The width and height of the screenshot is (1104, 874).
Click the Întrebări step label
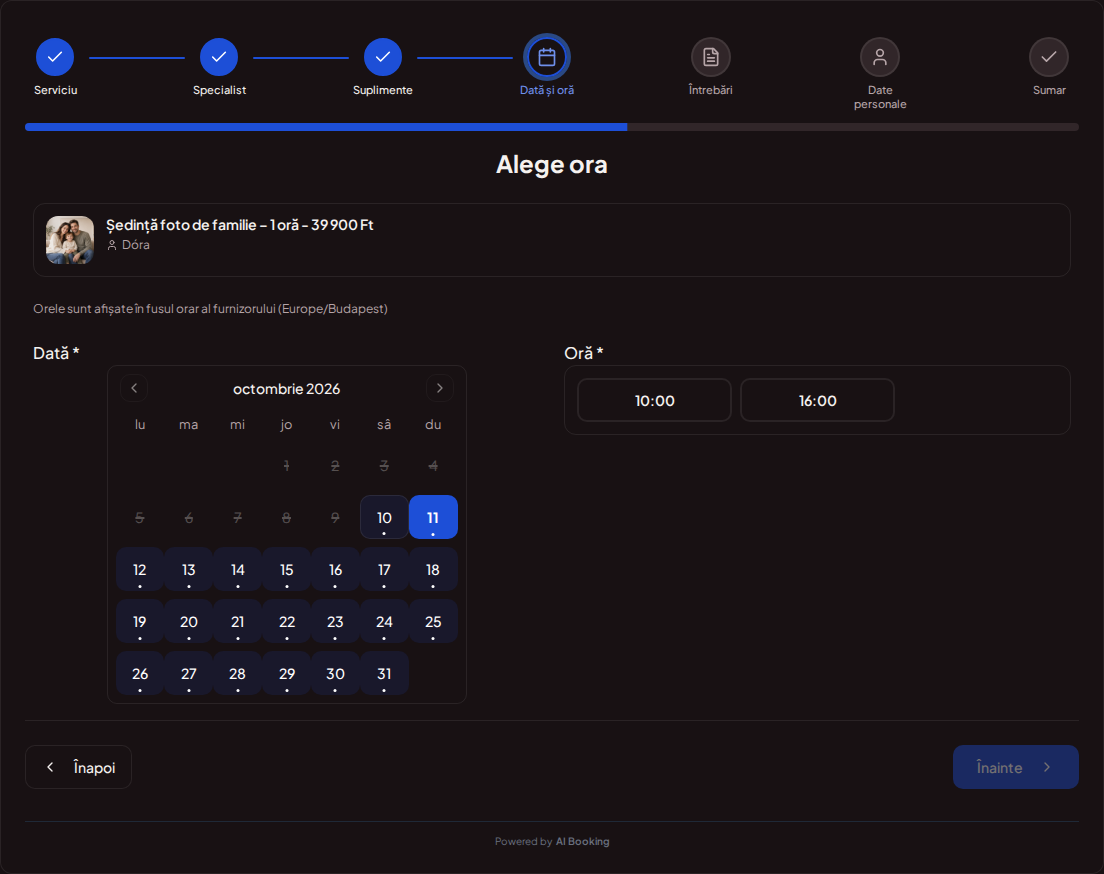pos(710,90)
